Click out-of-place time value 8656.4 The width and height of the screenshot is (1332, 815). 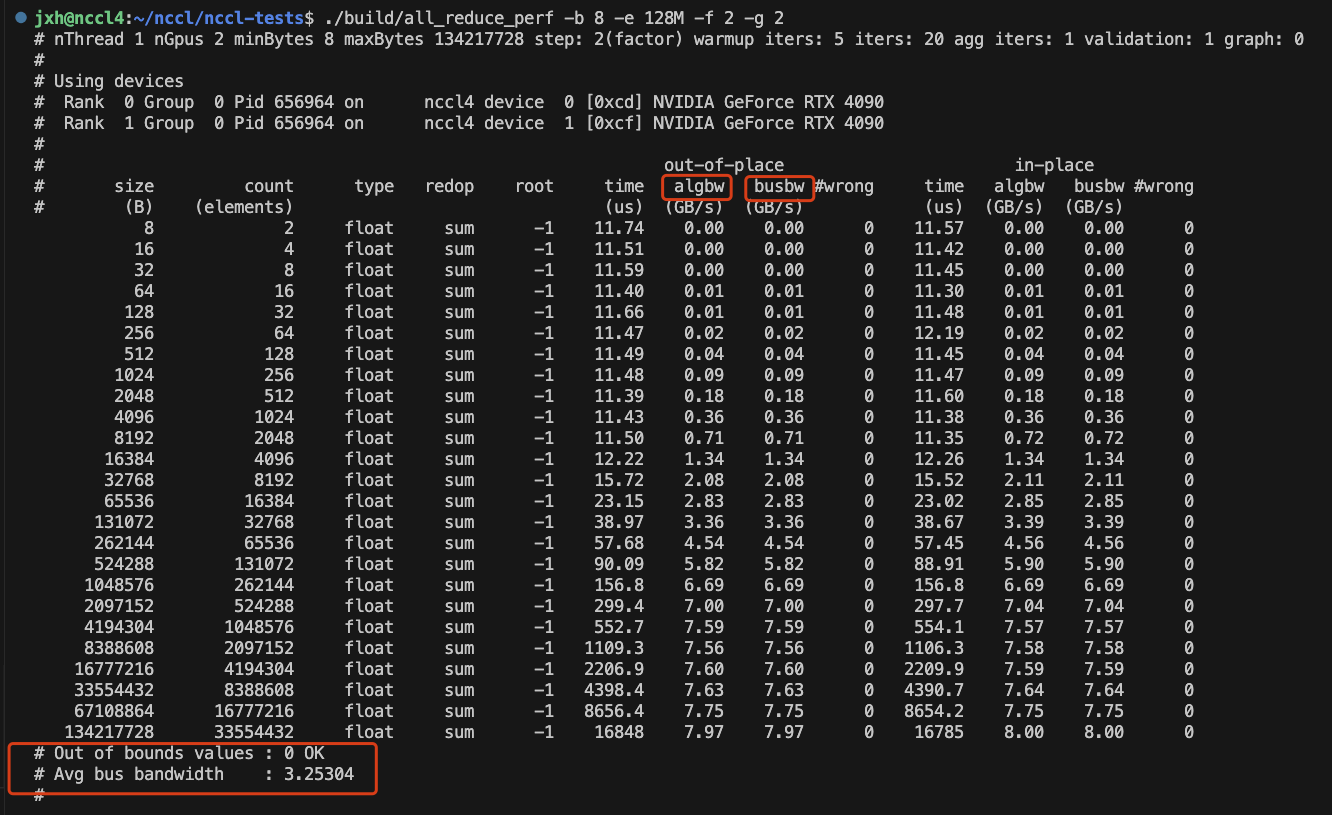[614, 711]
